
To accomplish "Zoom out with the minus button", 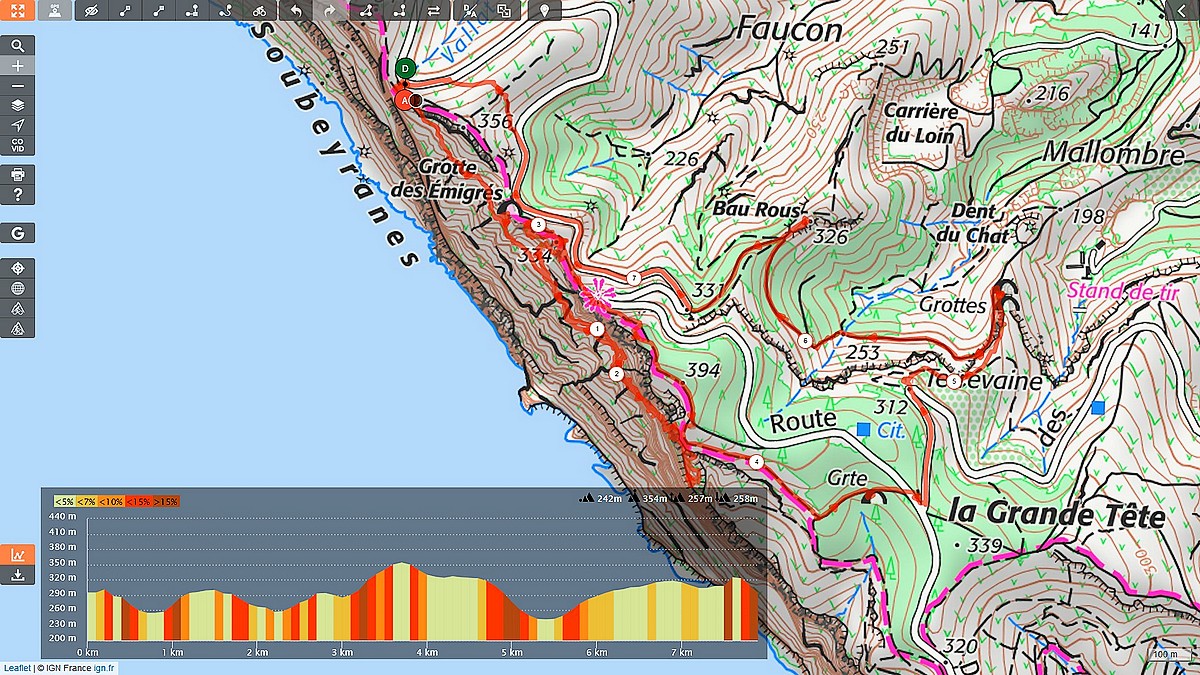I will coord(17,84).
